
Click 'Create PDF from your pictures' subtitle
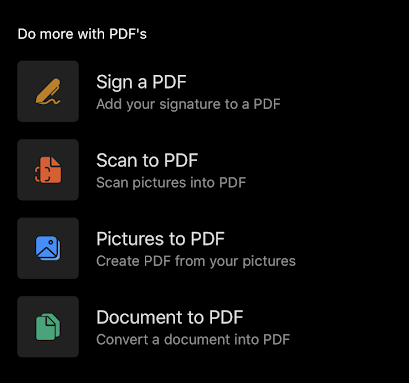(x=196, y=261)
